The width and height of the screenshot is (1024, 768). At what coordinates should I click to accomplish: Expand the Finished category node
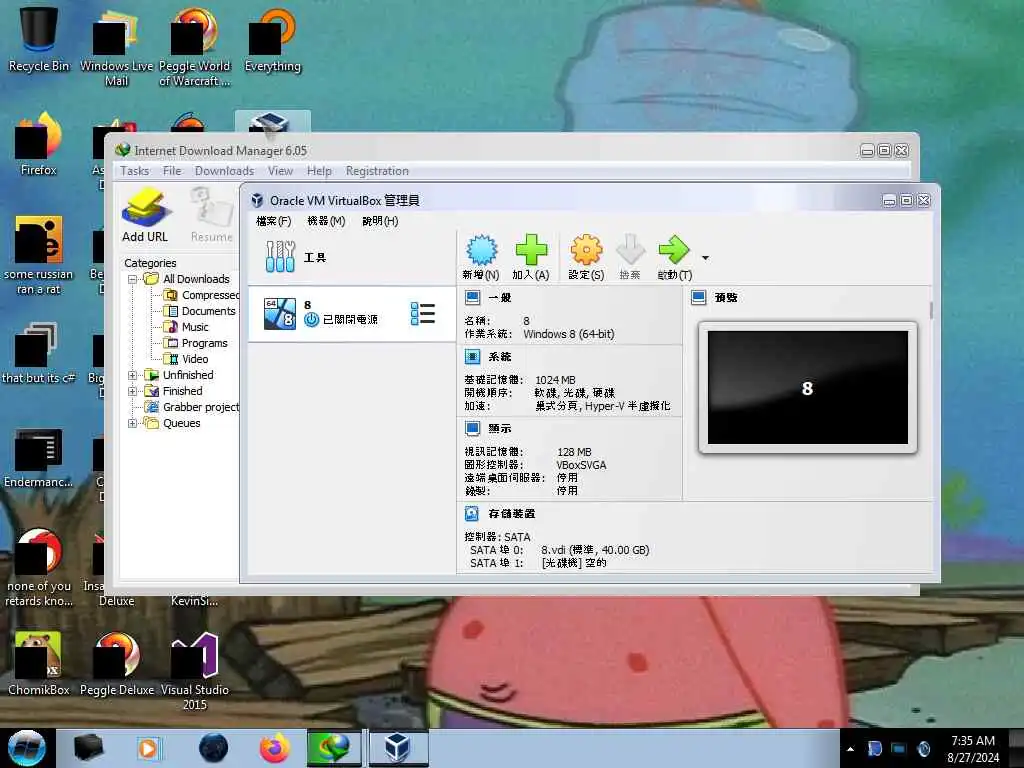[133, 391]
